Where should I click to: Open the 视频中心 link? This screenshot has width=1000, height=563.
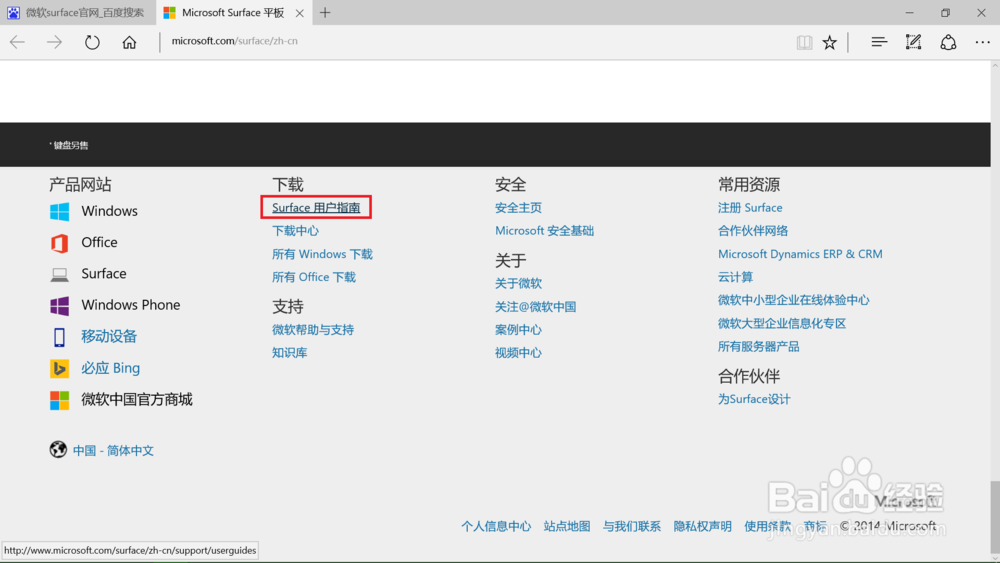pos(518,353)
